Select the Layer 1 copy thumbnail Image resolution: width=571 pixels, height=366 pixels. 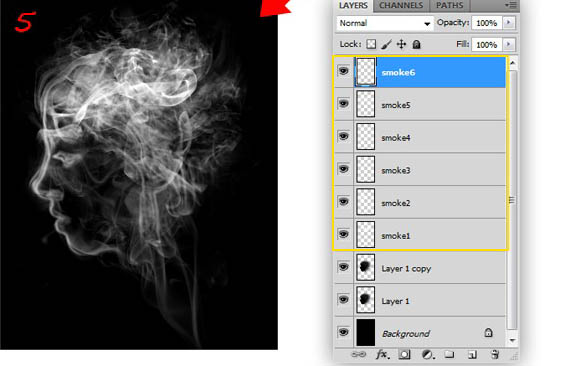pos(366,268)
